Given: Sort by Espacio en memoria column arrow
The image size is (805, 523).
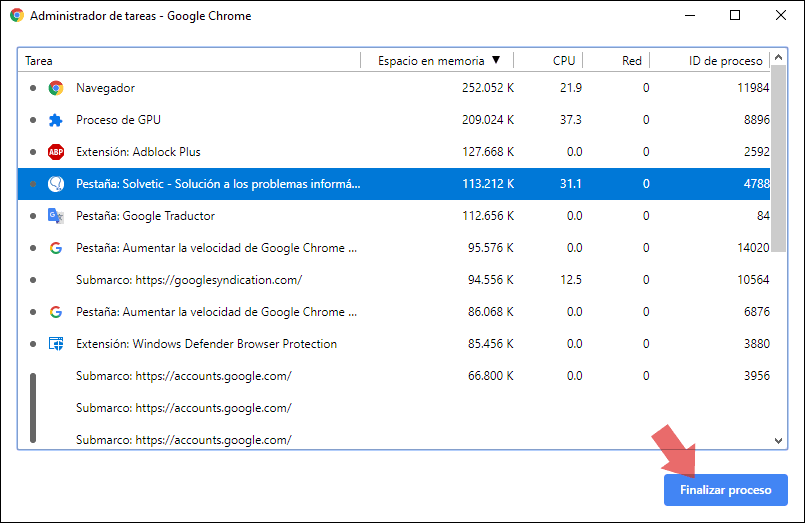Looking at the screenshot, I should coord(496,60).
